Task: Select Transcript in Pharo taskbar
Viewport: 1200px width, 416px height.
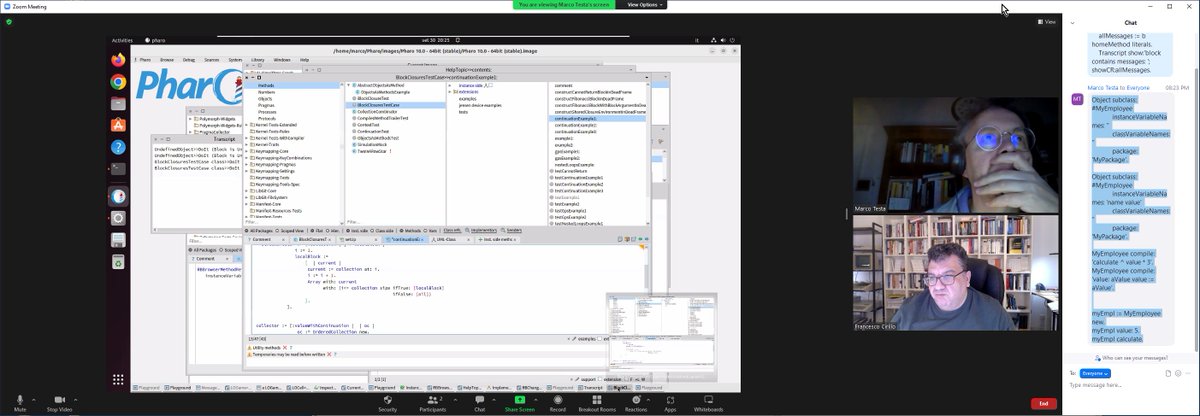Action: pyautogui.click(x=590, y=387)
